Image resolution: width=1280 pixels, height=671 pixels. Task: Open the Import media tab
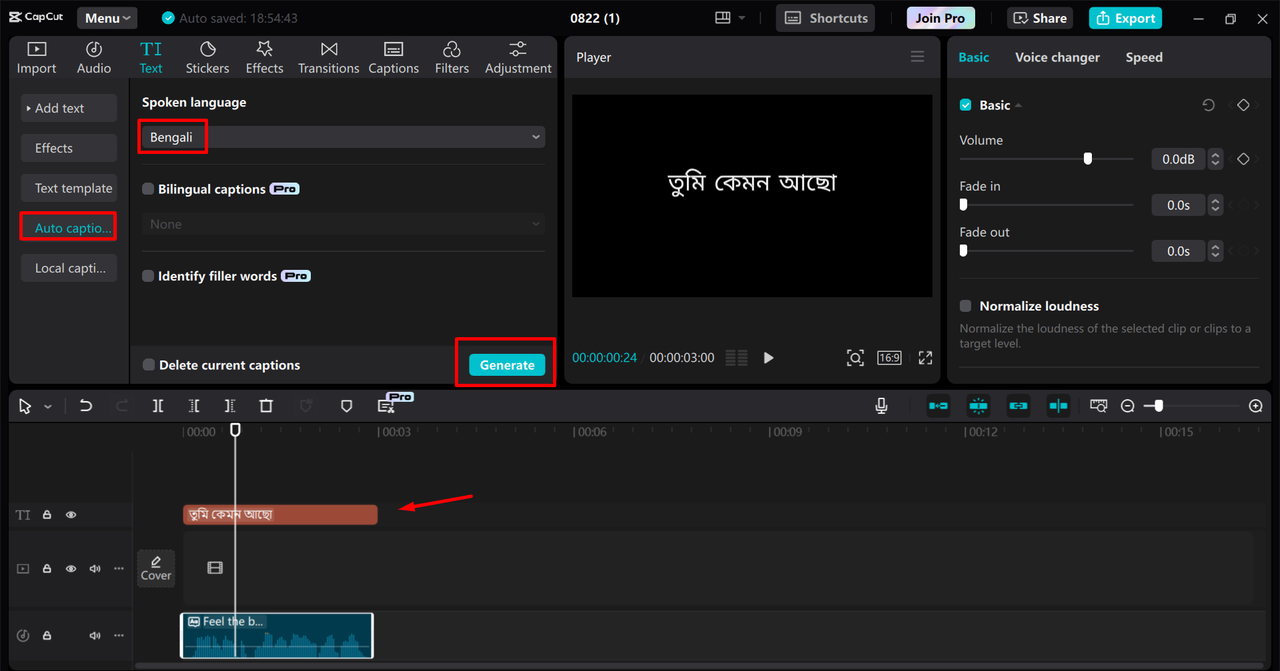pyautogui.click(x=36, y=58)
